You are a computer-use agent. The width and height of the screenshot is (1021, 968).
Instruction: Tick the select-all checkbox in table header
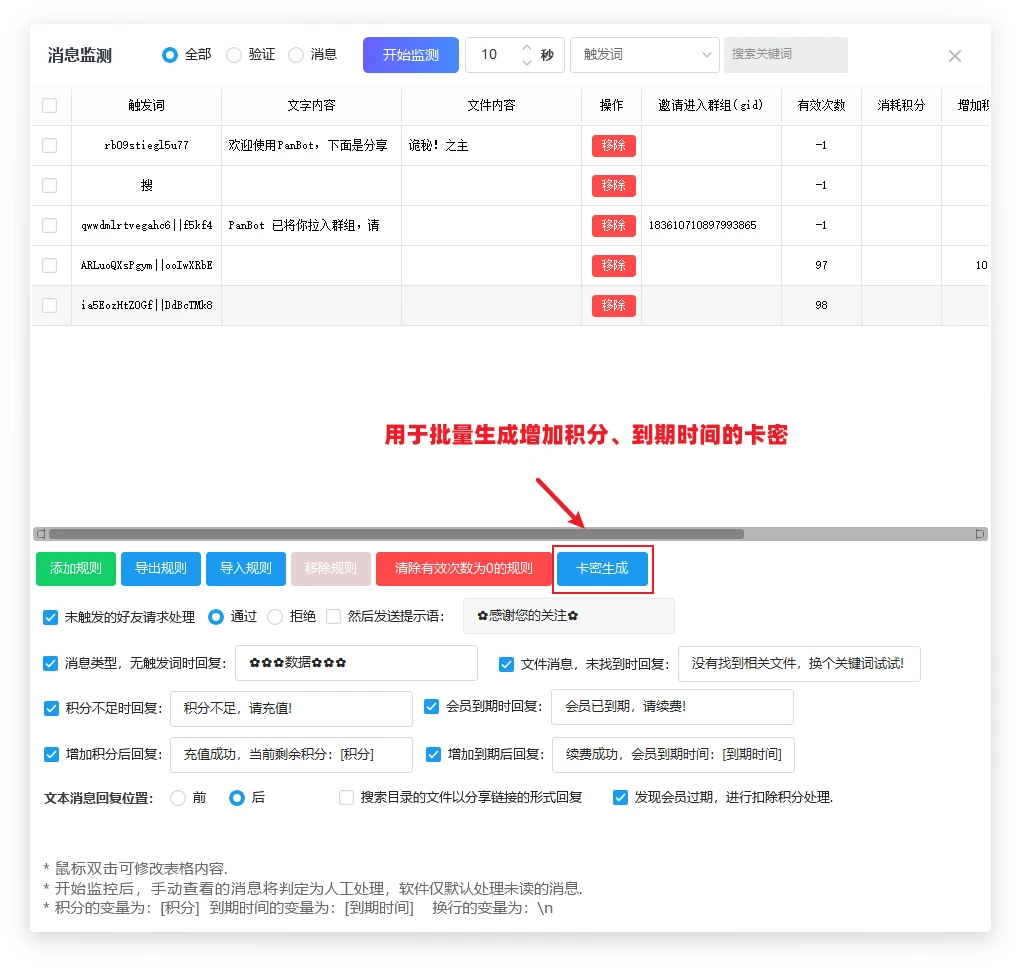click(50, 106)
